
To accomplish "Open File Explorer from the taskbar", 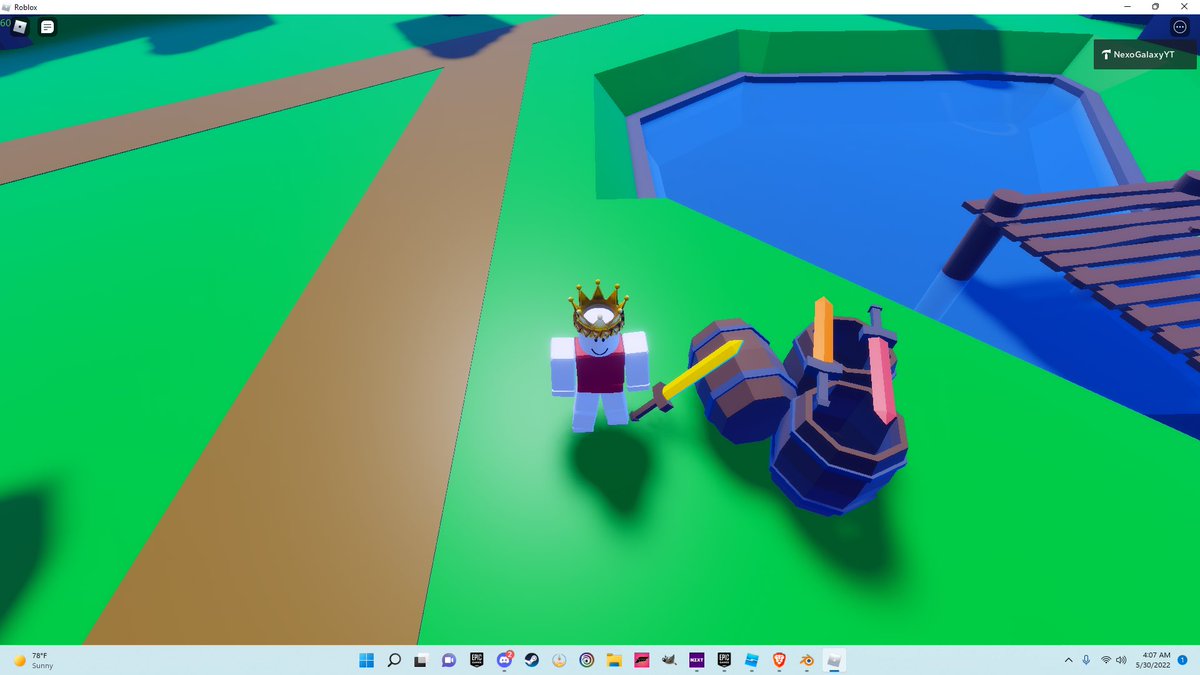I will (615, 660).
